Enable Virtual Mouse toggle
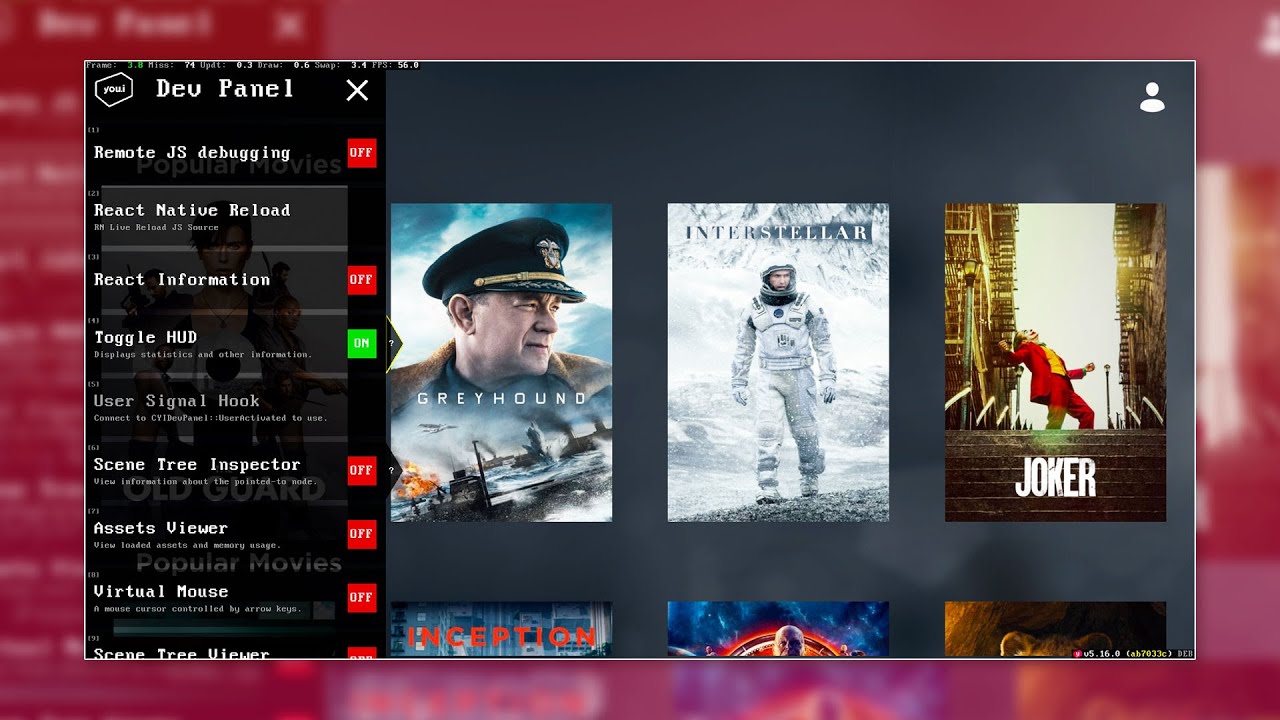Viewport: 1280px width, 720px height. click(x=361, y=598)
